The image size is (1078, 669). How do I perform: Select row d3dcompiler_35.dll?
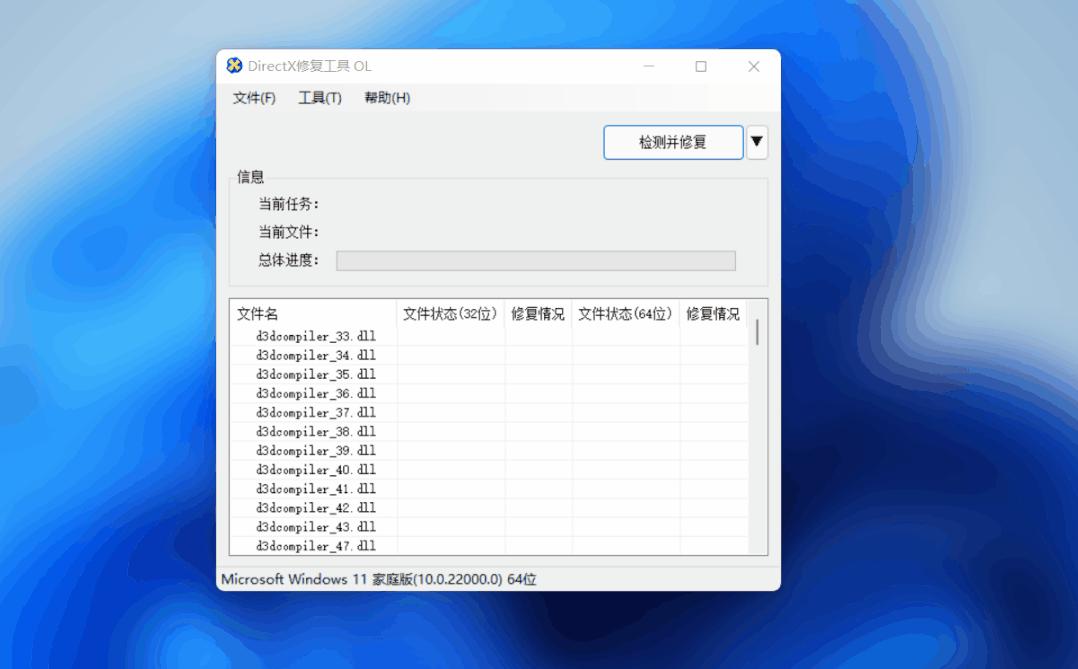pyautogui.click(x=488, y=375)
